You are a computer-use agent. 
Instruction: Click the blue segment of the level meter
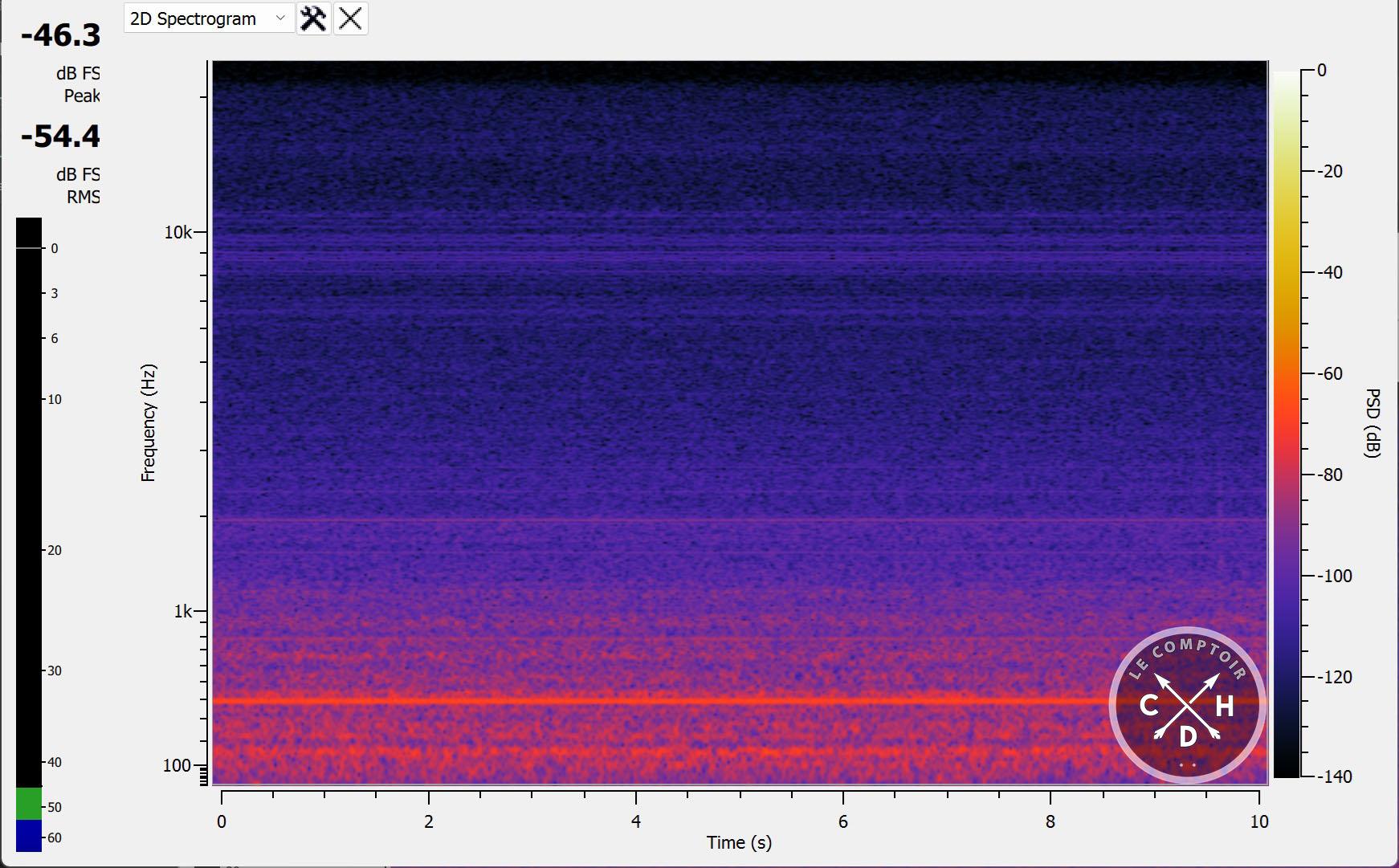[29, 835]
